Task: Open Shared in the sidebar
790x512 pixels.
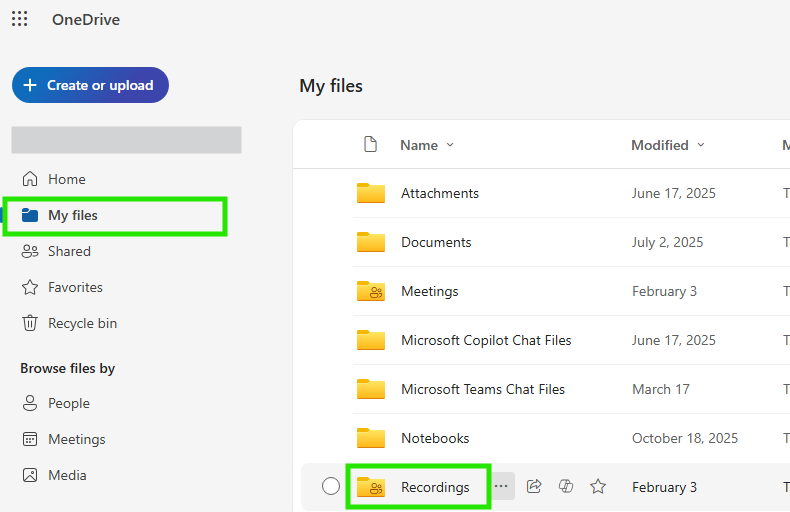Action: coord(69,251)
